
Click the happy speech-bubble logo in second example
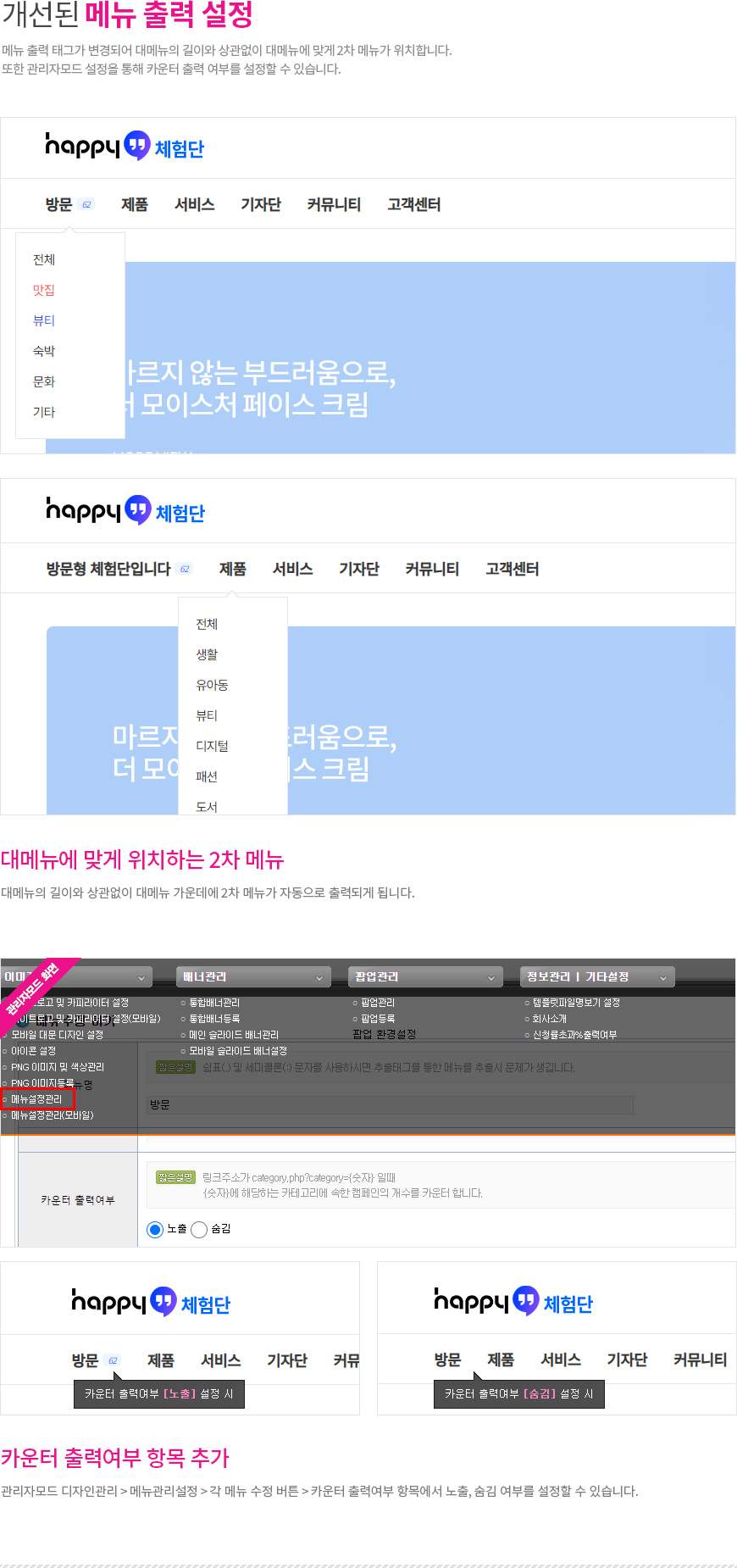point(125,511)
